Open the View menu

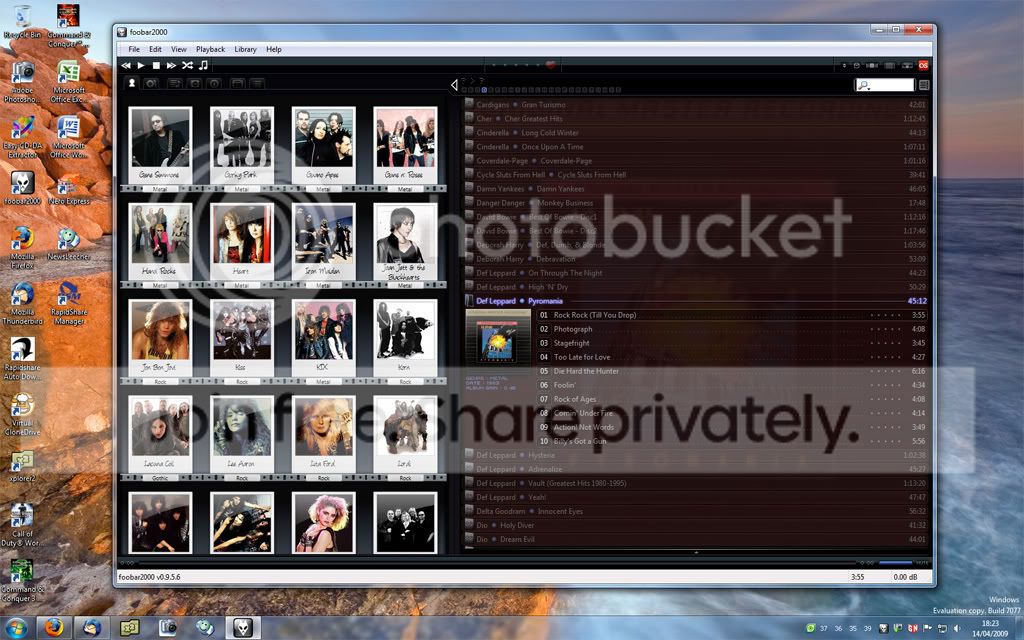178,49
